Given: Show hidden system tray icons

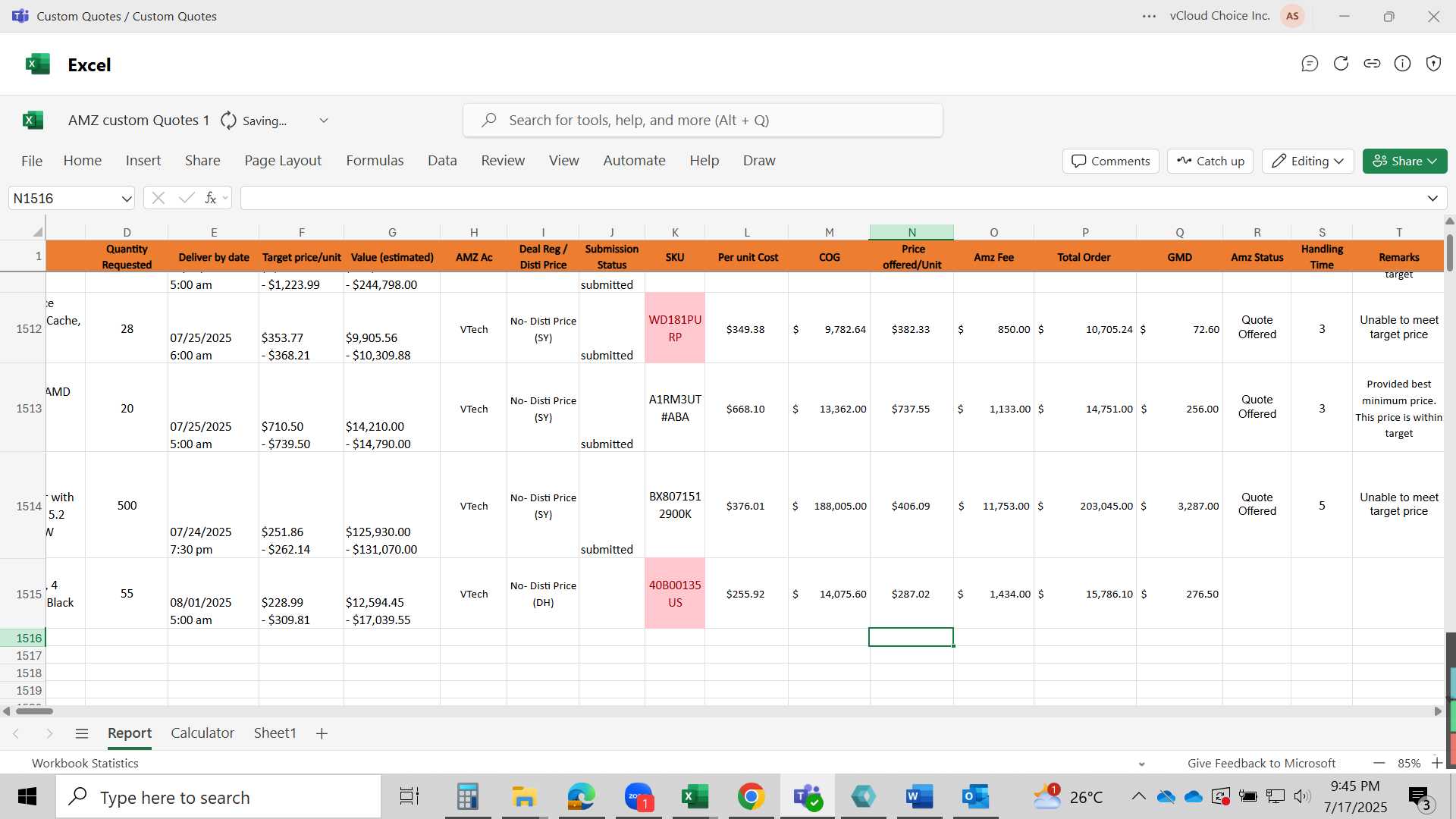Looking at the screenshot, I should click(1138, 796).
